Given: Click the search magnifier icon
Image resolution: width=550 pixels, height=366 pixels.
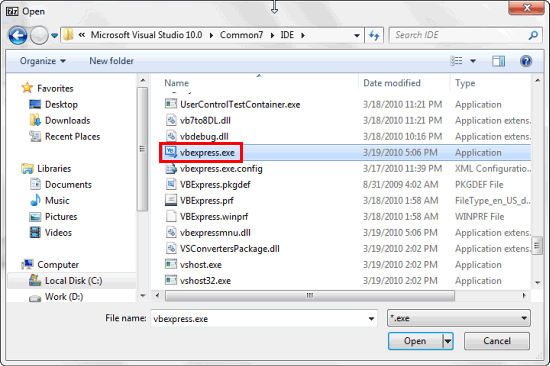Looking at the screenshot, I should 533,35.
